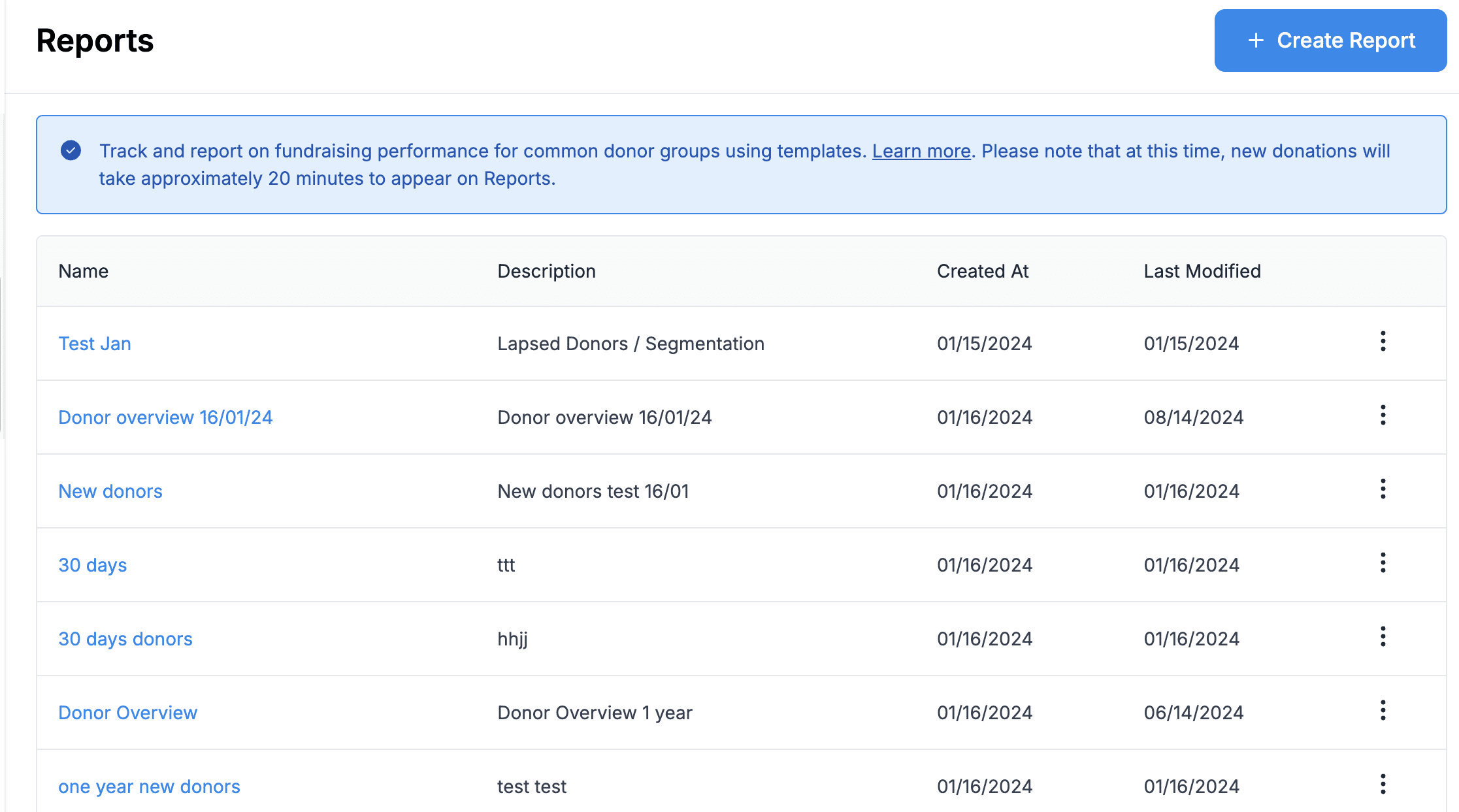Open the three-dot menu for one year new donors

pyautogui.click(x=1383, y=786)
